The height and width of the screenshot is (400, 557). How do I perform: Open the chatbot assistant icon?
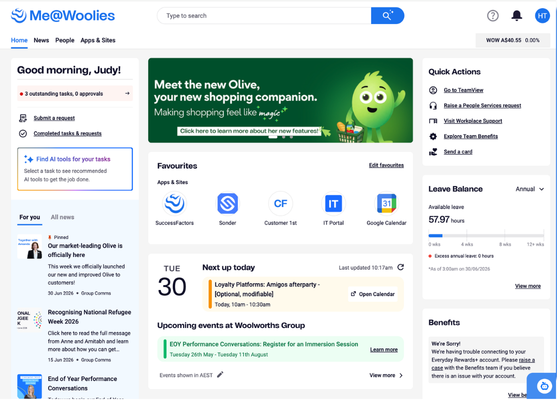[x=544, y=385]
